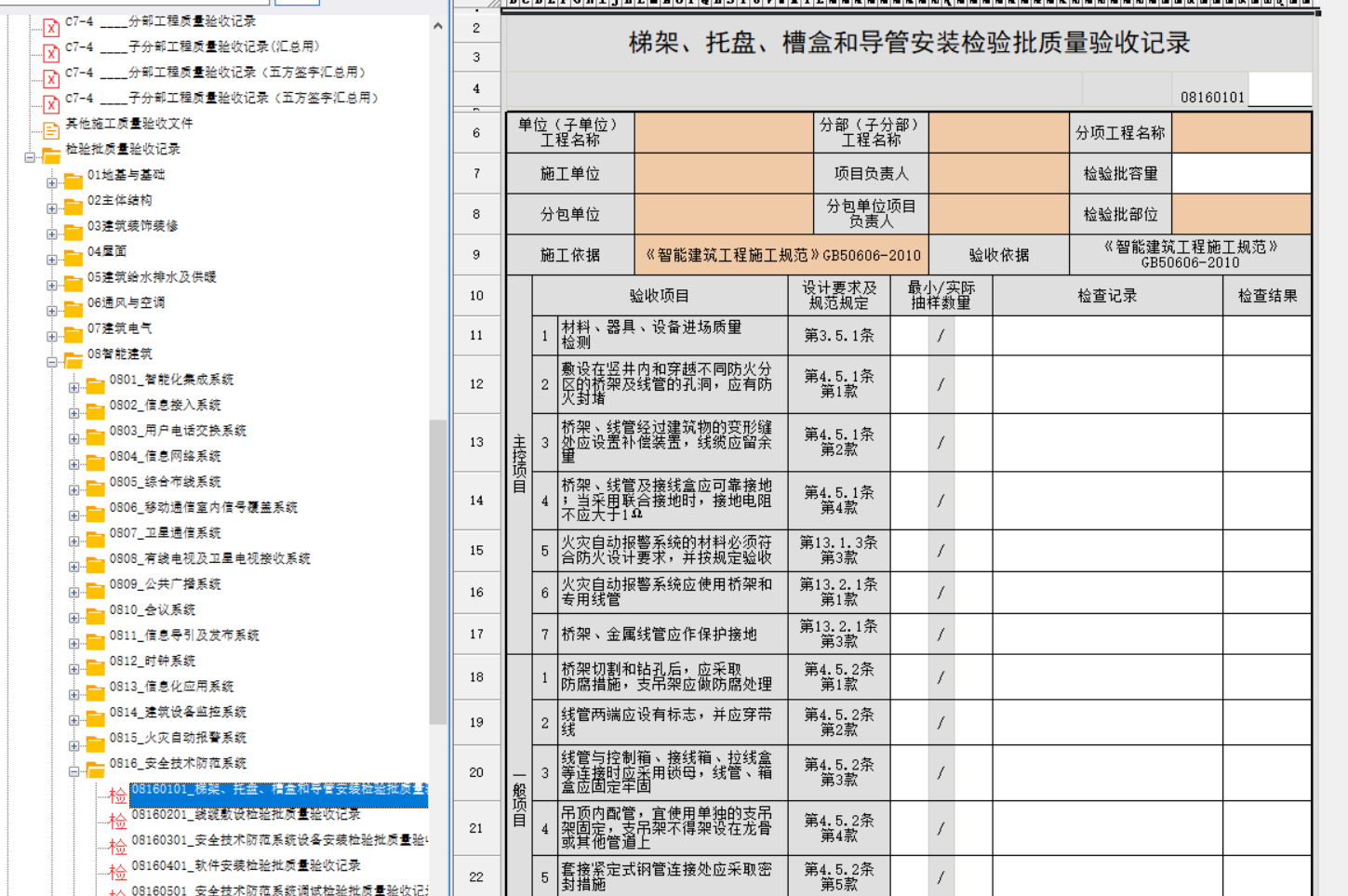
Task: Click scroll-up arrow of tree panel
Action: coord(438,26)
